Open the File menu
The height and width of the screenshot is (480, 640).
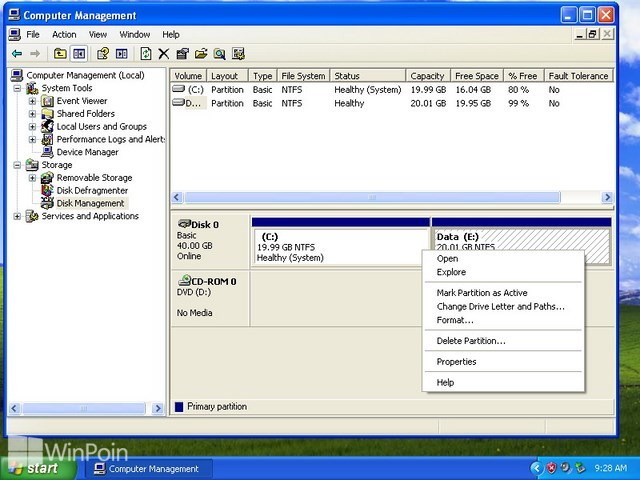point(33,35)
